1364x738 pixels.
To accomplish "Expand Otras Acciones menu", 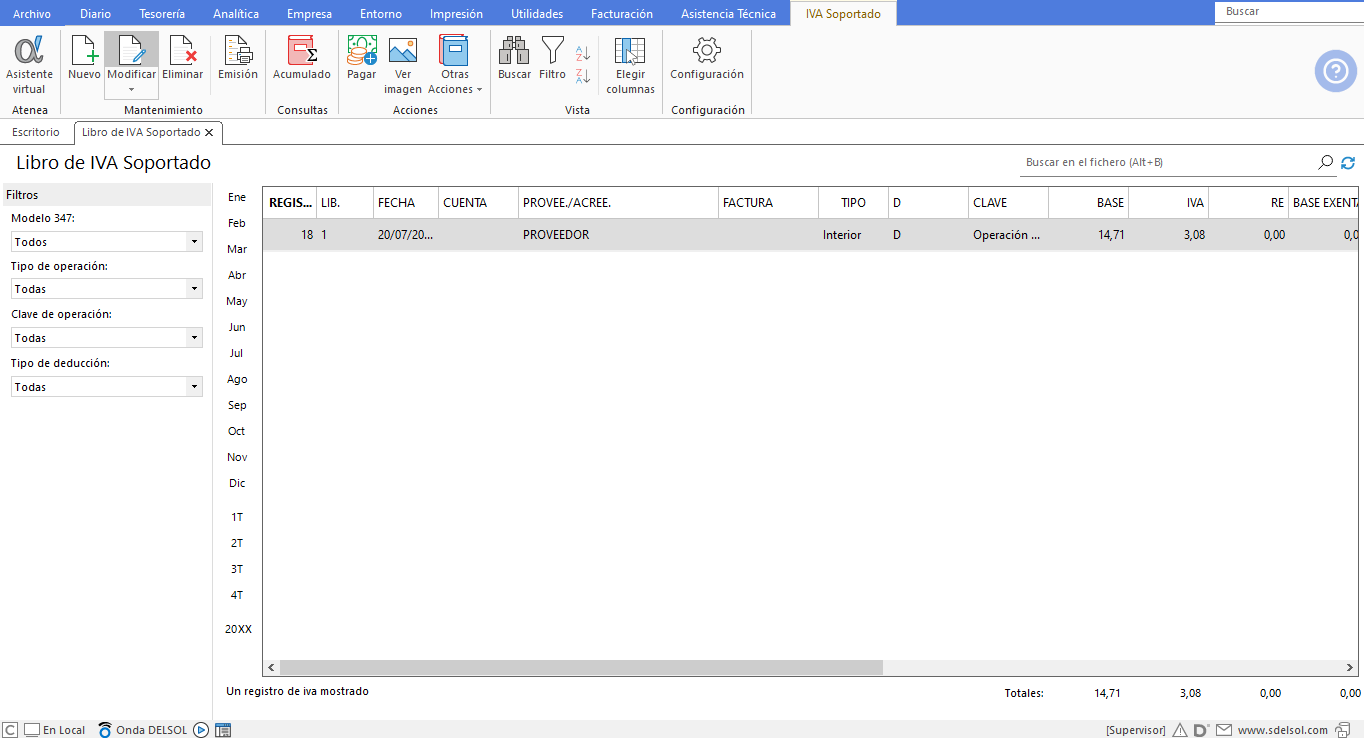I will [455, 65].
